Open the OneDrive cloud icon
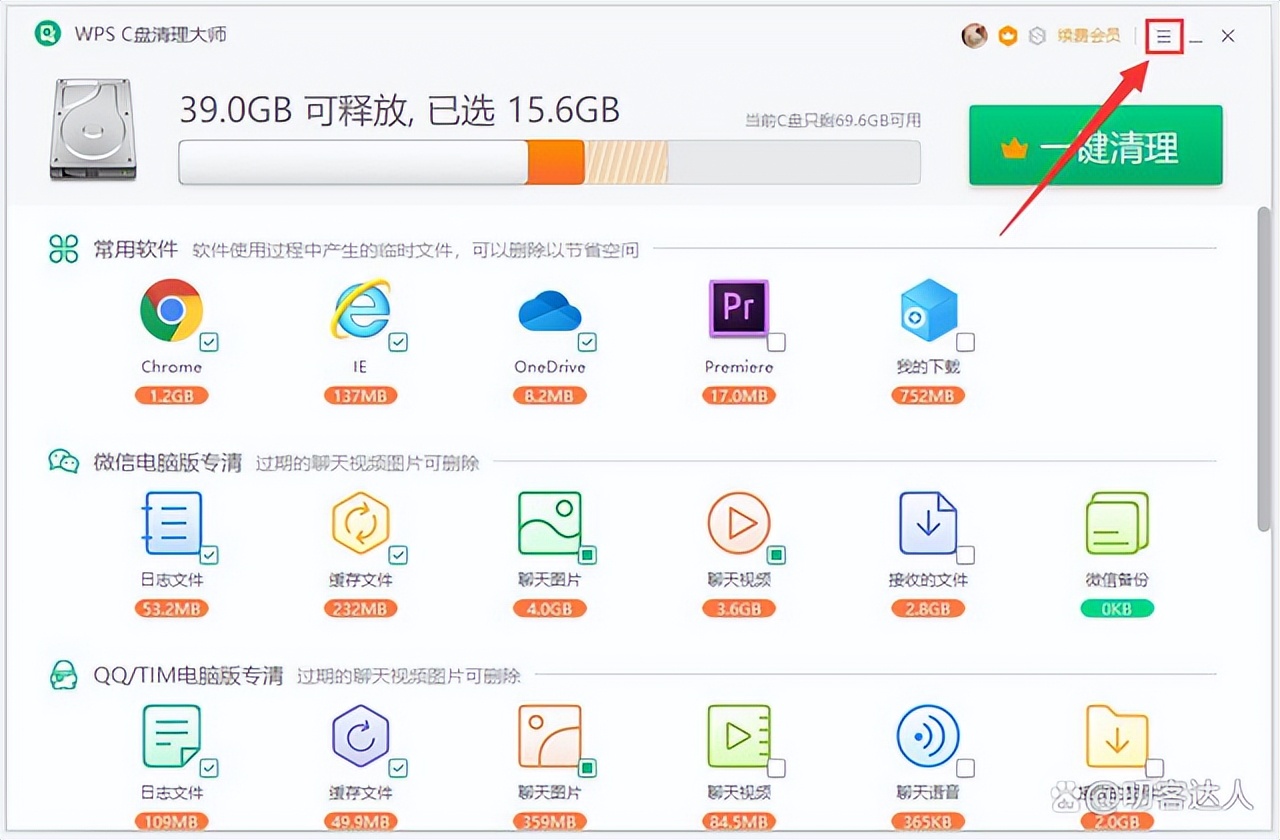Viewport: 1280px width, 840px height. click(549, 312)
